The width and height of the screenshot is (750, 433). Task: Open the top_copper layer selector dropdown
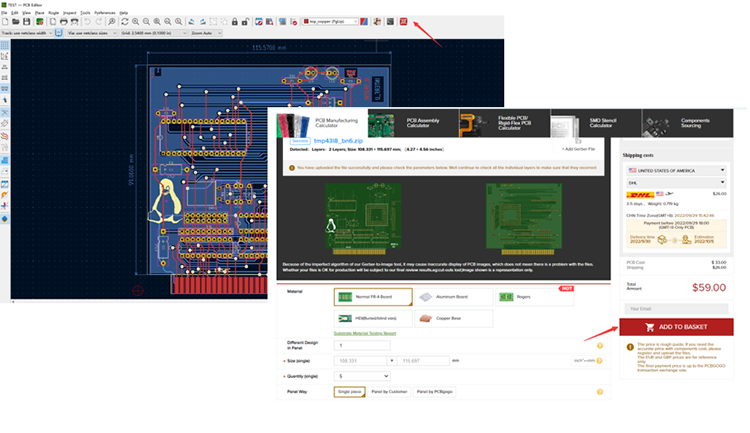click(x=330, y=22)
